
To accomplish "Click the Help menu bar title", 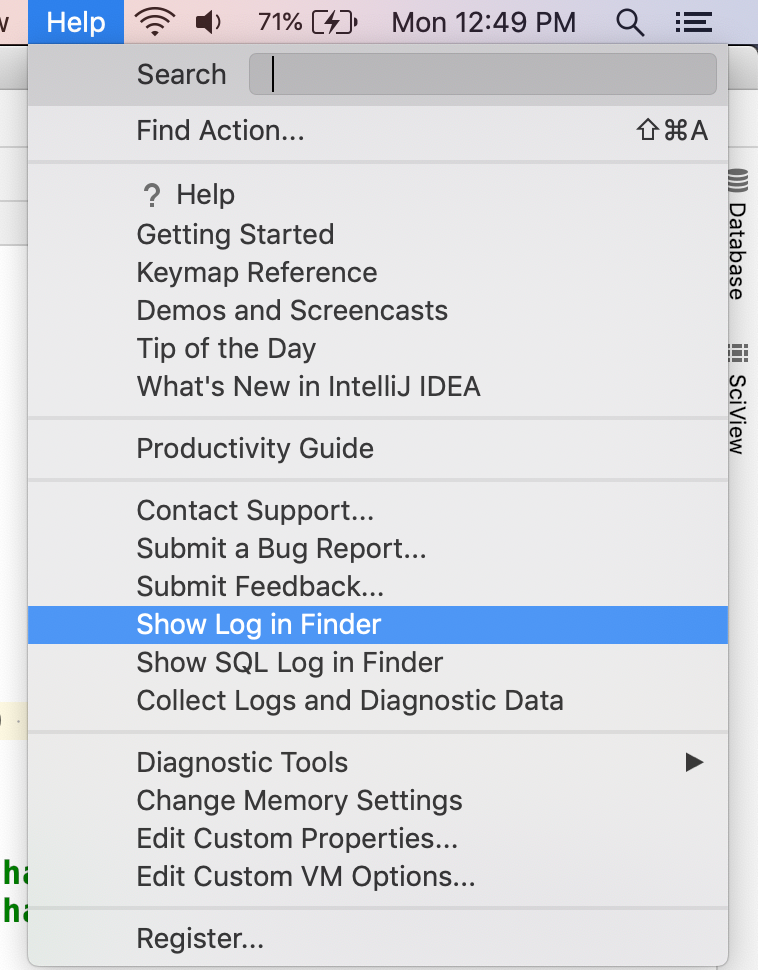I will (x=76, y=21).
